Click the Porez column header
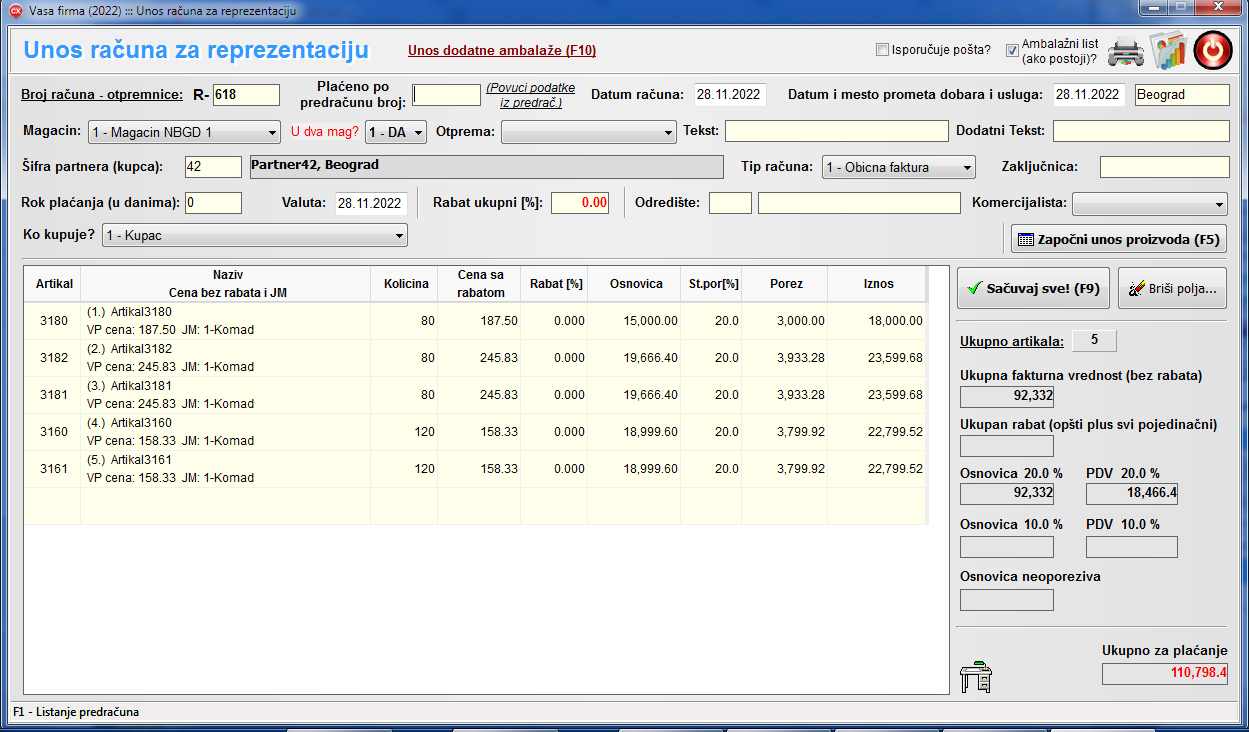This screenshot has height=732, width=1249. point(785,284)
